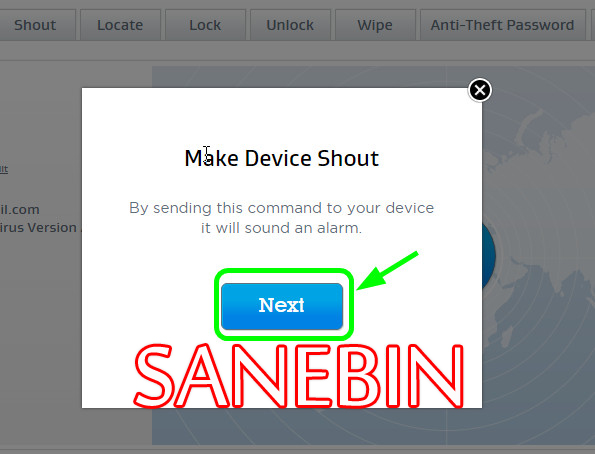This screenshot has width=595, height=454.
Task: Click the underlined link at left edge
Action: (4, 169)
